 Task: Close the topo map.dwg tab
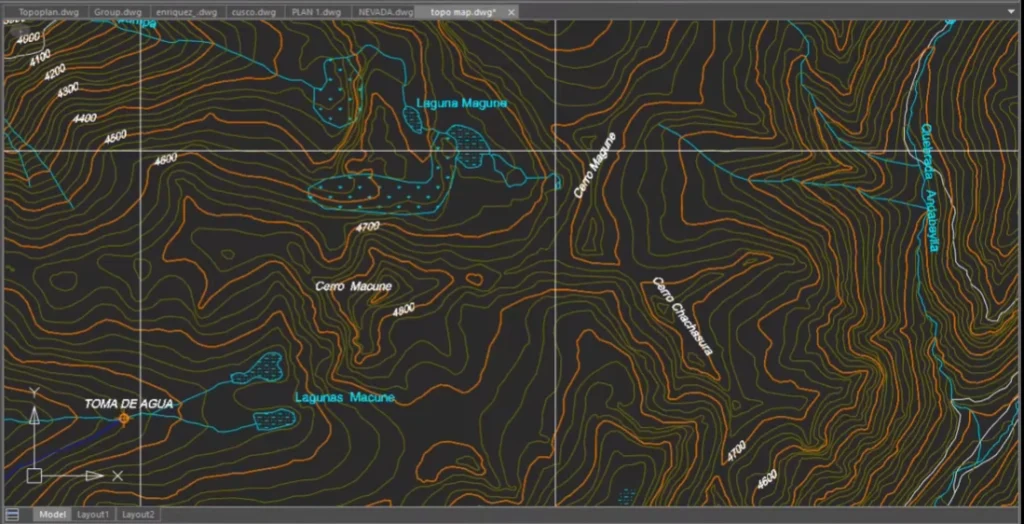[x=511, y=12]
